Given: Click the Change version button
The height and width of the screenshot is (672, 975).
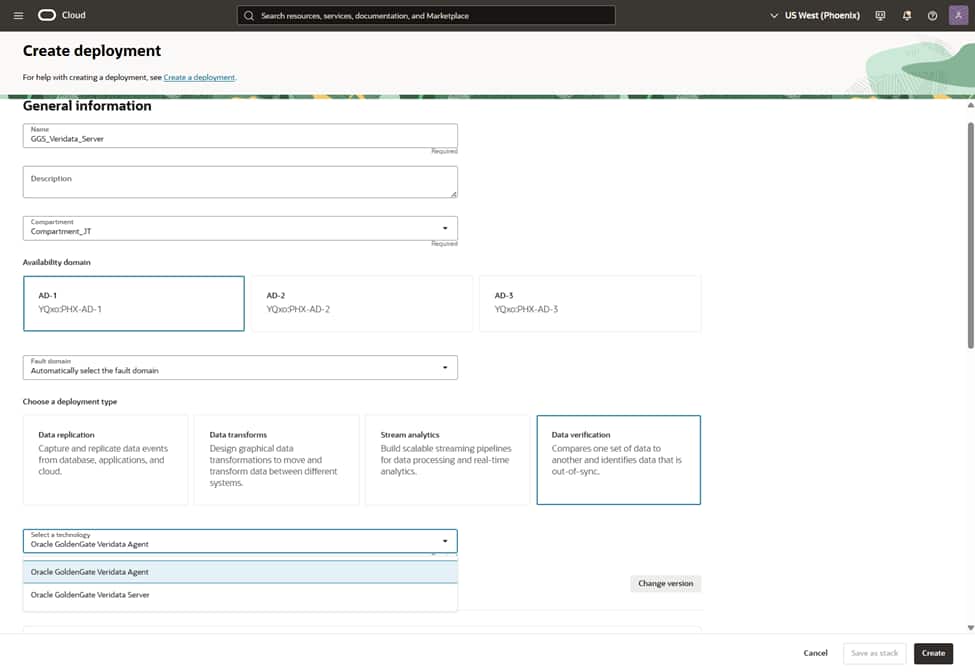Looking at the screenshot, I should (665, 583).
